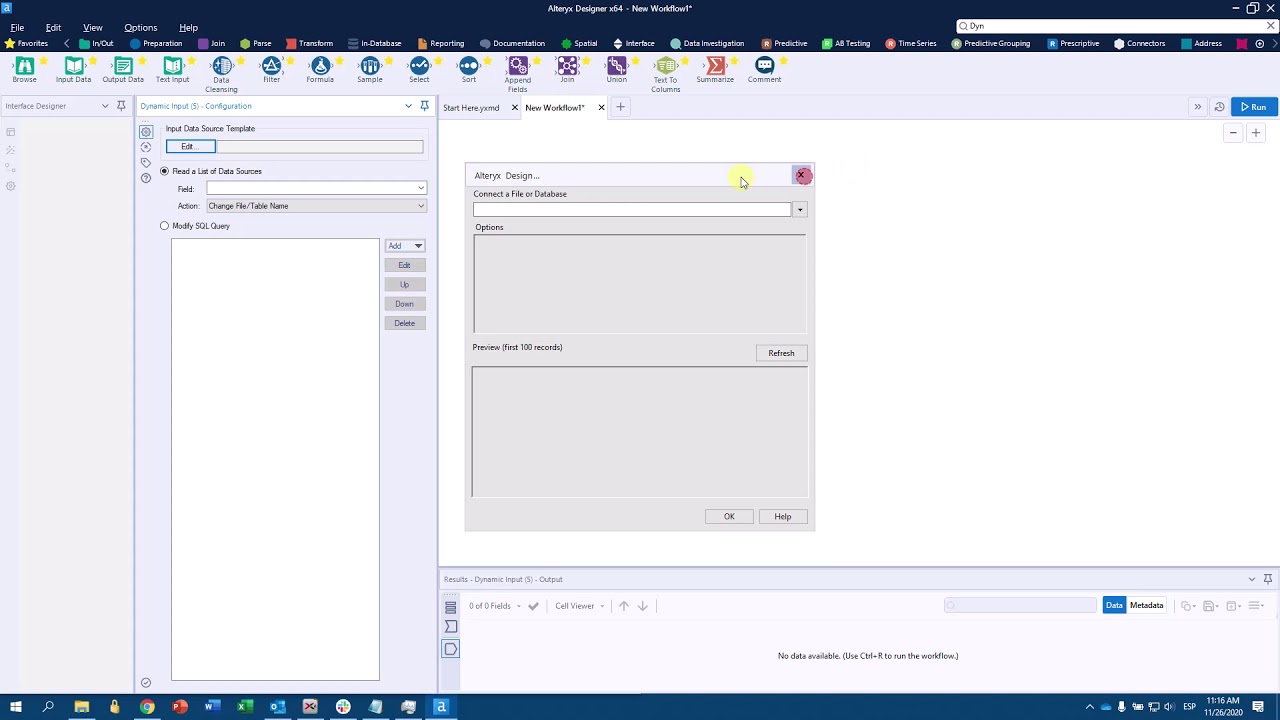
Task: Open the Options menu
Action: (140, 27)
